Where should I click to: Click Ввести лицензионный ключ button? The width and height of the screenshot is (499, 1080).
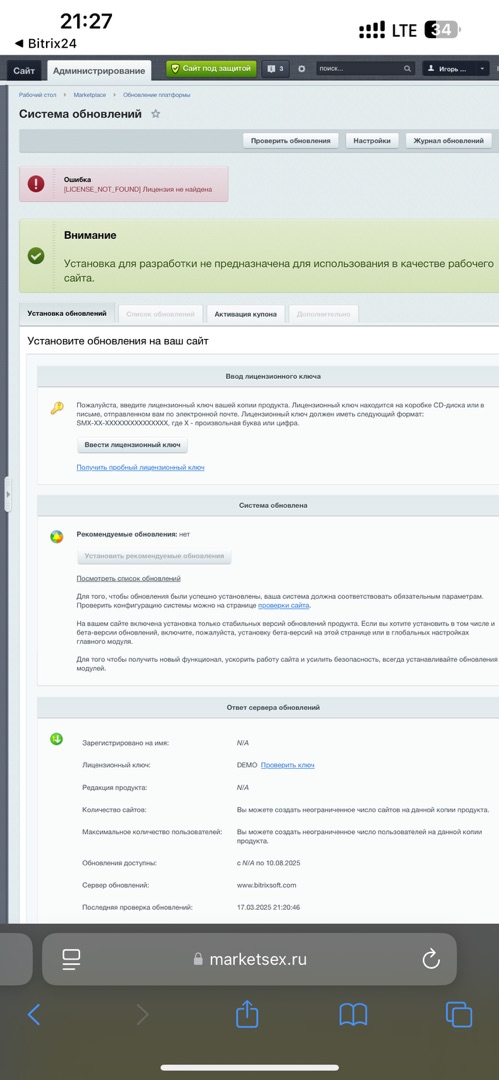click(132, 445)
